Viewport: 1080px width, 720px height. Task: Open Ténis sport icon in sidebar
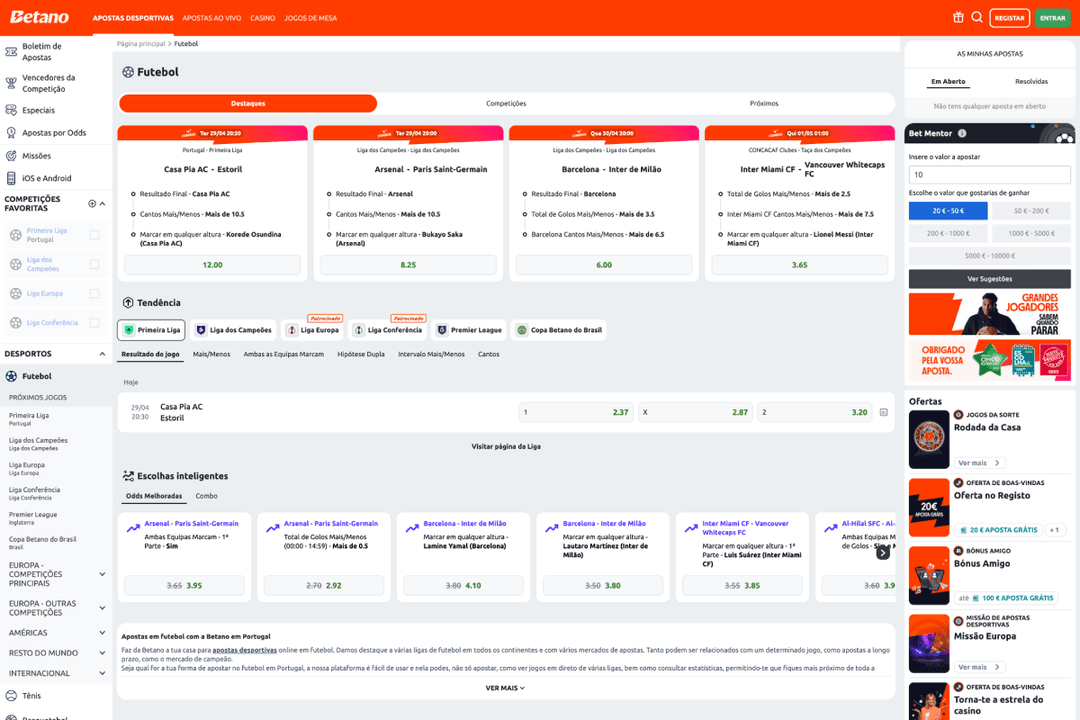[x=11, y=696]
